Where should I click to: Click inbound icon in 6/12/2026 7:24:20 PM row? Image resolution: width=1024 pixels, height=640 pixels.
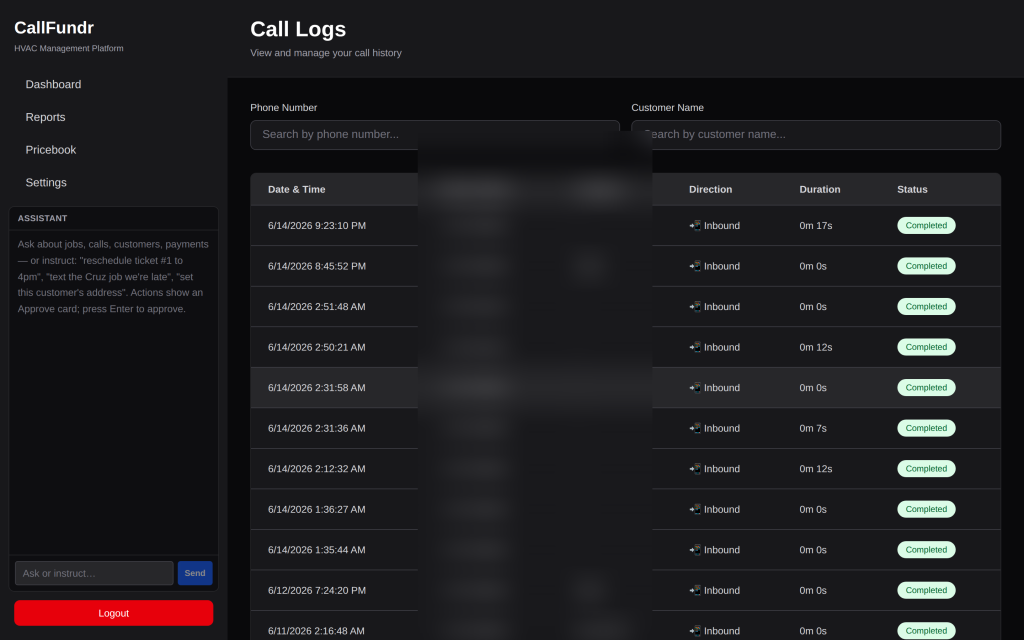[x=695, y=590]
